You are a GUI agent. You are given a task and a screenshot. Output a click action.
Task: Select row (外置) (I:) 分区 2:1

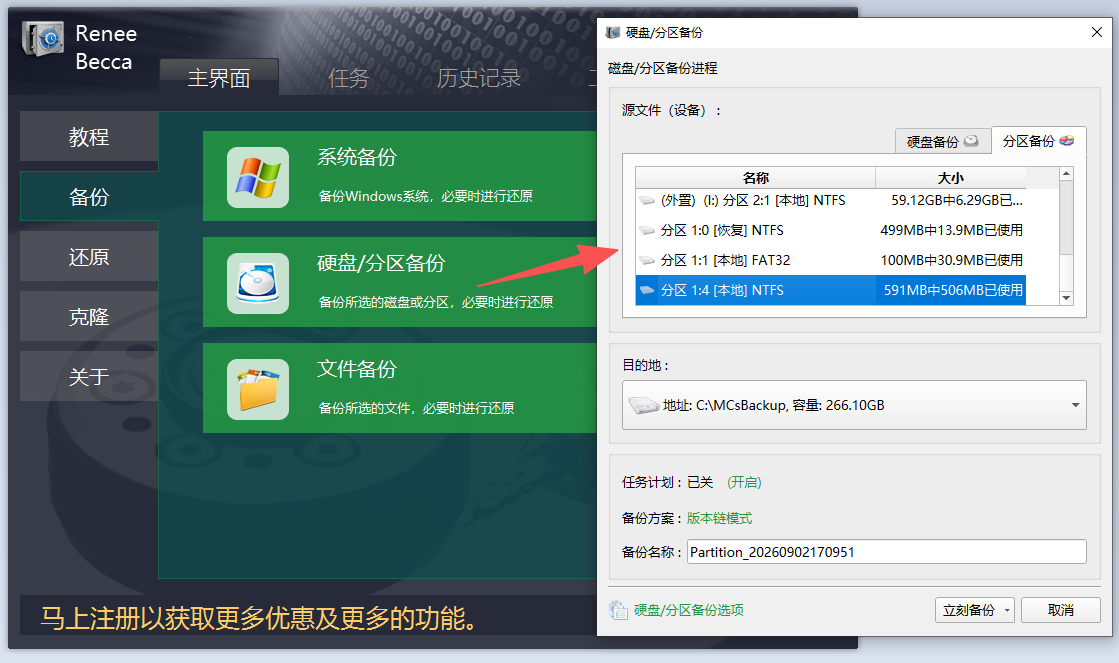[831, 201]
